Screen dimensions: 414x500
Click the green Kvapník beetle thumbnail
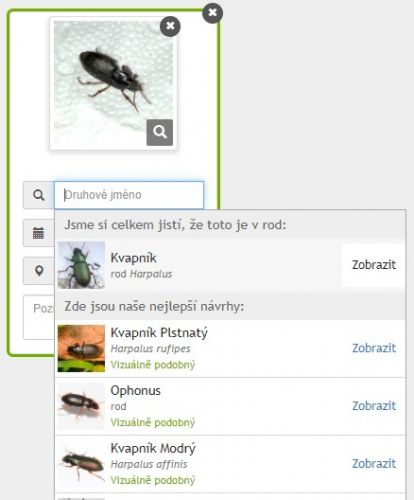tap(81, 265)
